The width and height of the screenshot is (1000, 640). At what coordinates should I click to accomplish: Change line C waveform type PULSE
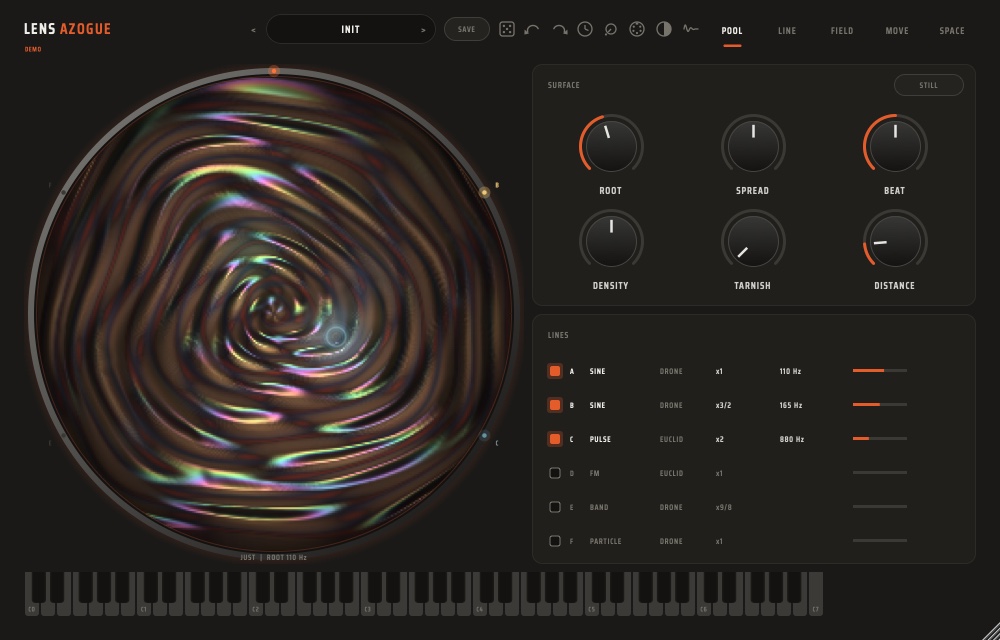coord(600,439)
